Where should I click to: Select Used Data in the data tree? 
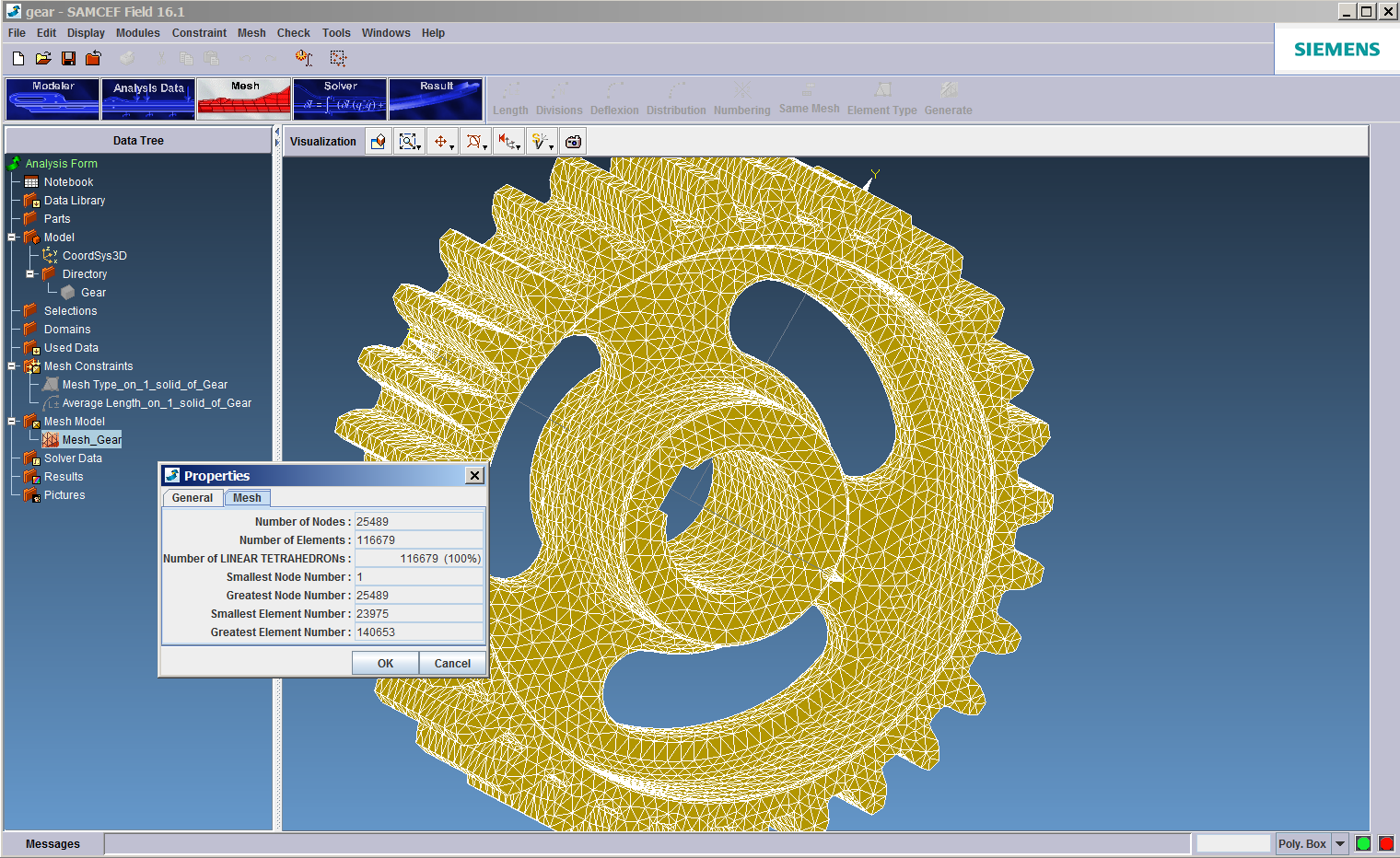71,348
